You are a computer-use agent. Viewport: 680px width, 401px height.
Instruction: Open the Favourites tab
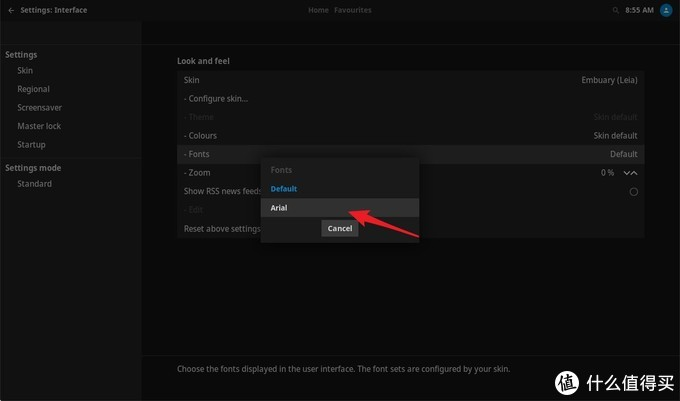coord(353,10)
